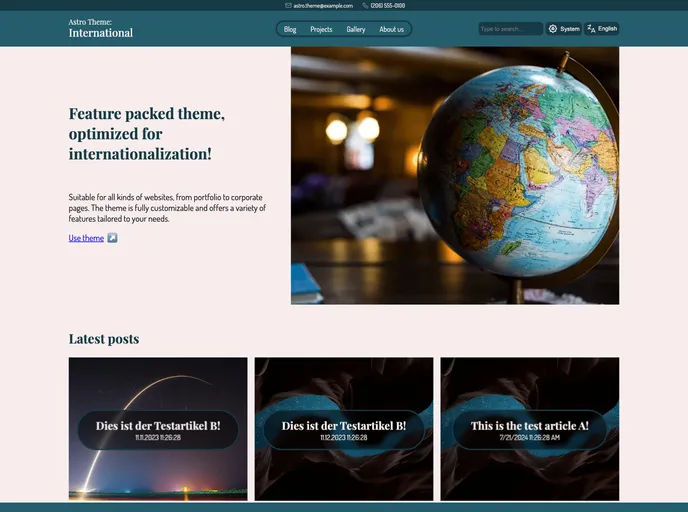Viewport: 688px width, 512px height.
Task: Open the Blog menu item
Action: click(290, 29)
